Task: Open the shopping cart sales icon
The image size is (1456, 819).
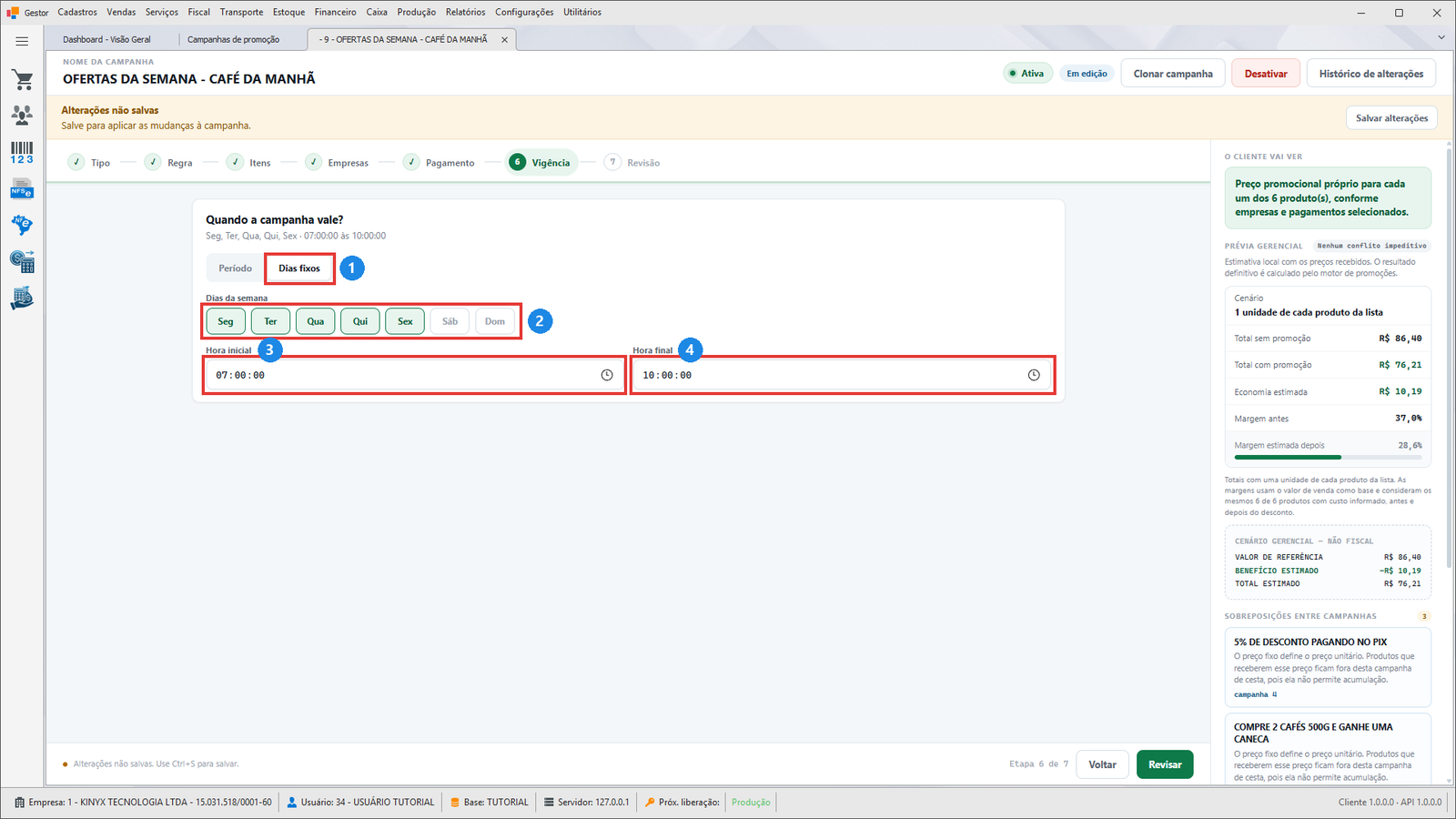Action: click(x=22, y=80)
